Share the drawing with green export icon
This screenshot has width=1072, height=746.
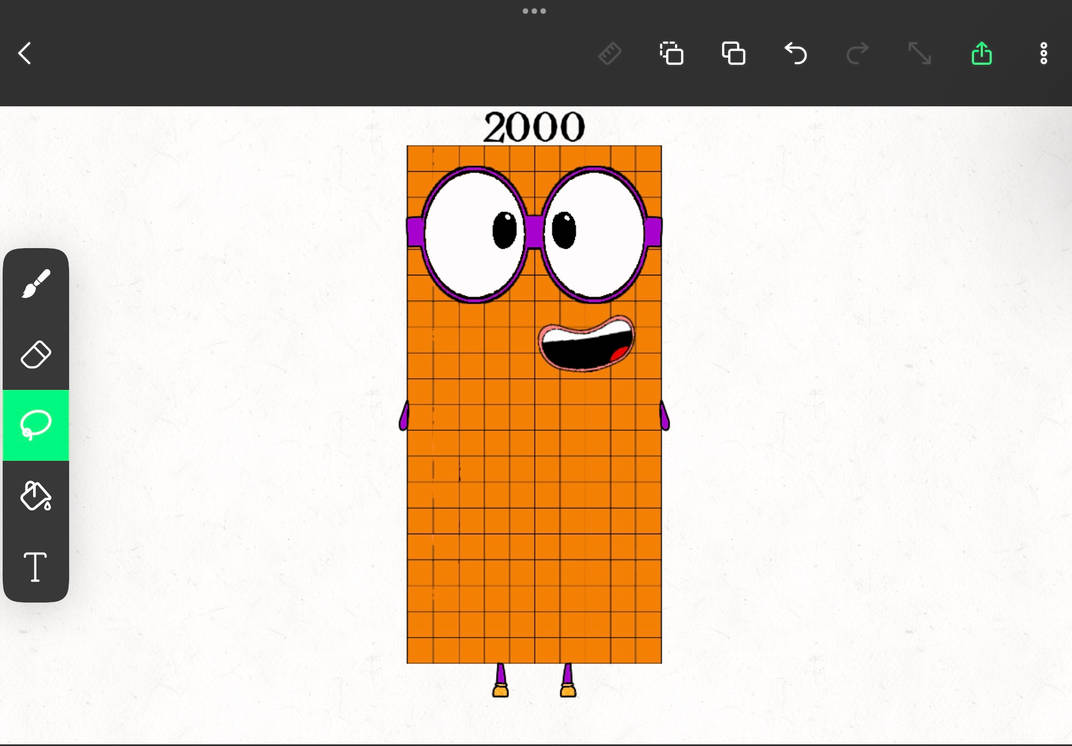982,53
